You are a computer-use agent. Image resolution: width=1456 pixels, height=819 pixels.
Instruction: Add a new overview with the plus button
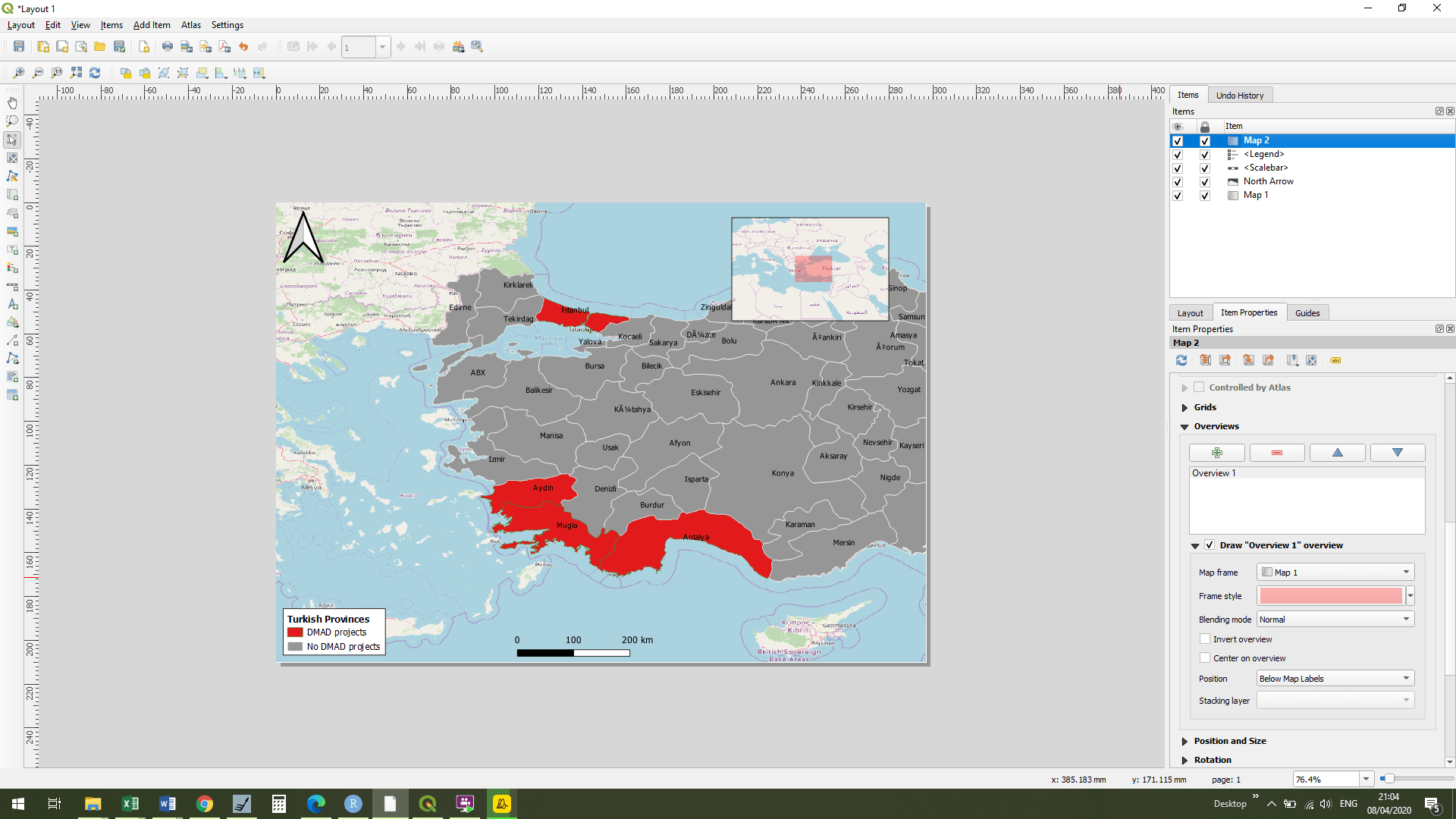click(x=1217, y=453)
